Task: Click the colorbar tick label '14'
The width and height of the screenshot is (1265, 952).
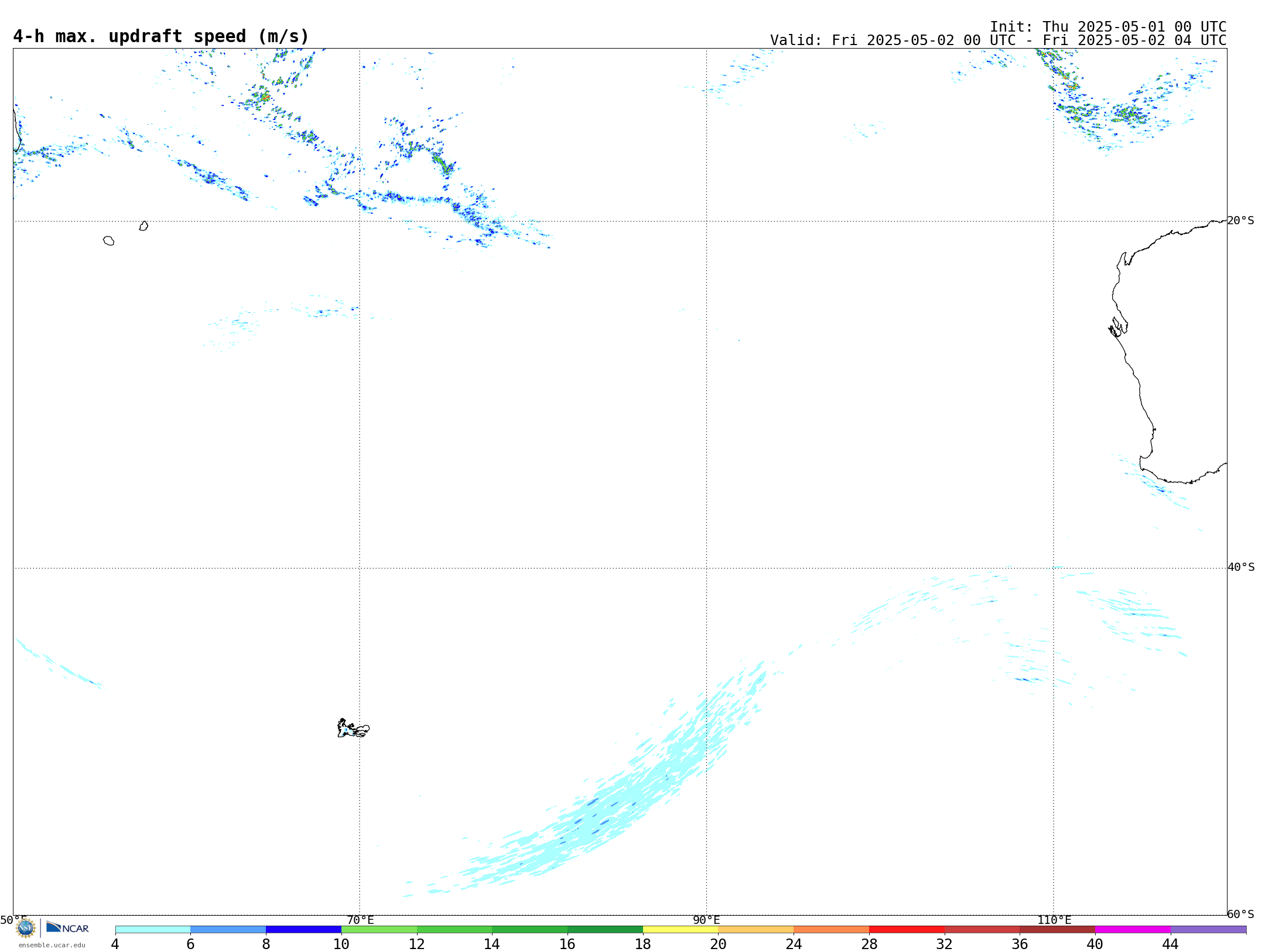Action: [x=492, y=944]
